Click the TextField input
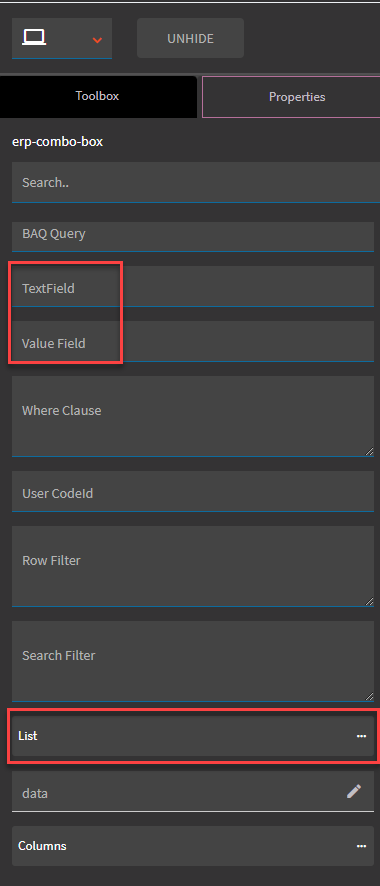This screenshot has width=380, height=886. (193, 286)
